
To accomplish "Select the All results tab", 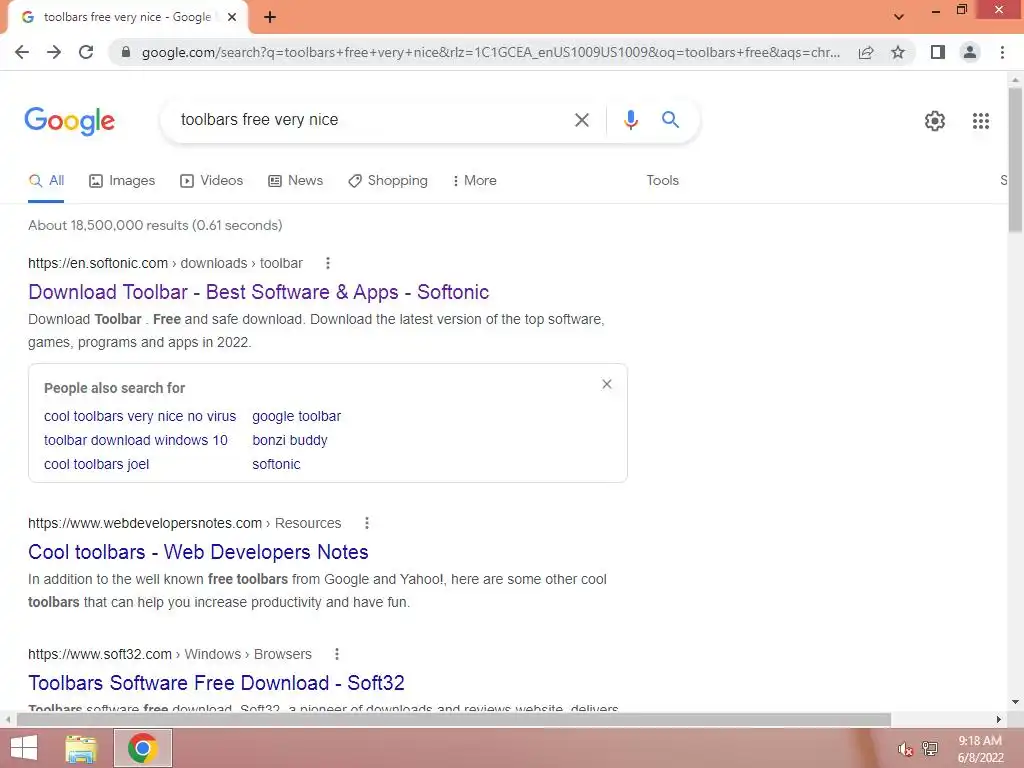I will (46, 181).
